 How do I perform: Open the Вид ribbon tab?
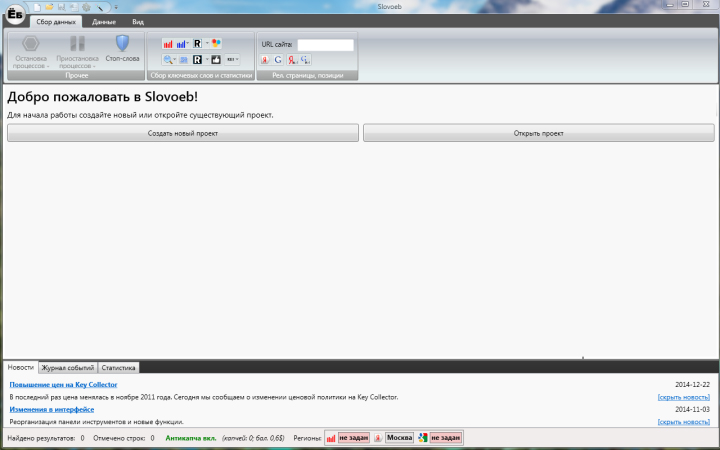tap(138, 22)
